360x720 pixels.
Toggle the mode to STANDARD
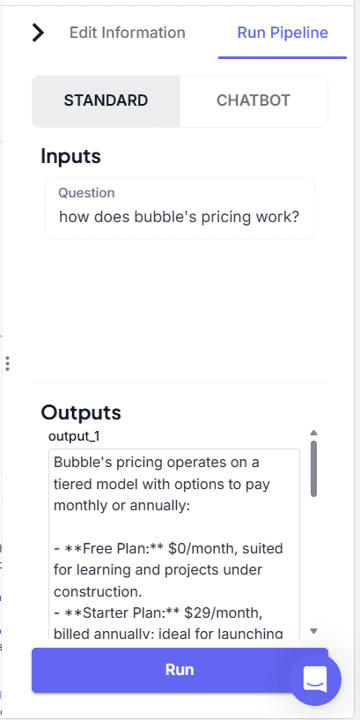(106, 101)
